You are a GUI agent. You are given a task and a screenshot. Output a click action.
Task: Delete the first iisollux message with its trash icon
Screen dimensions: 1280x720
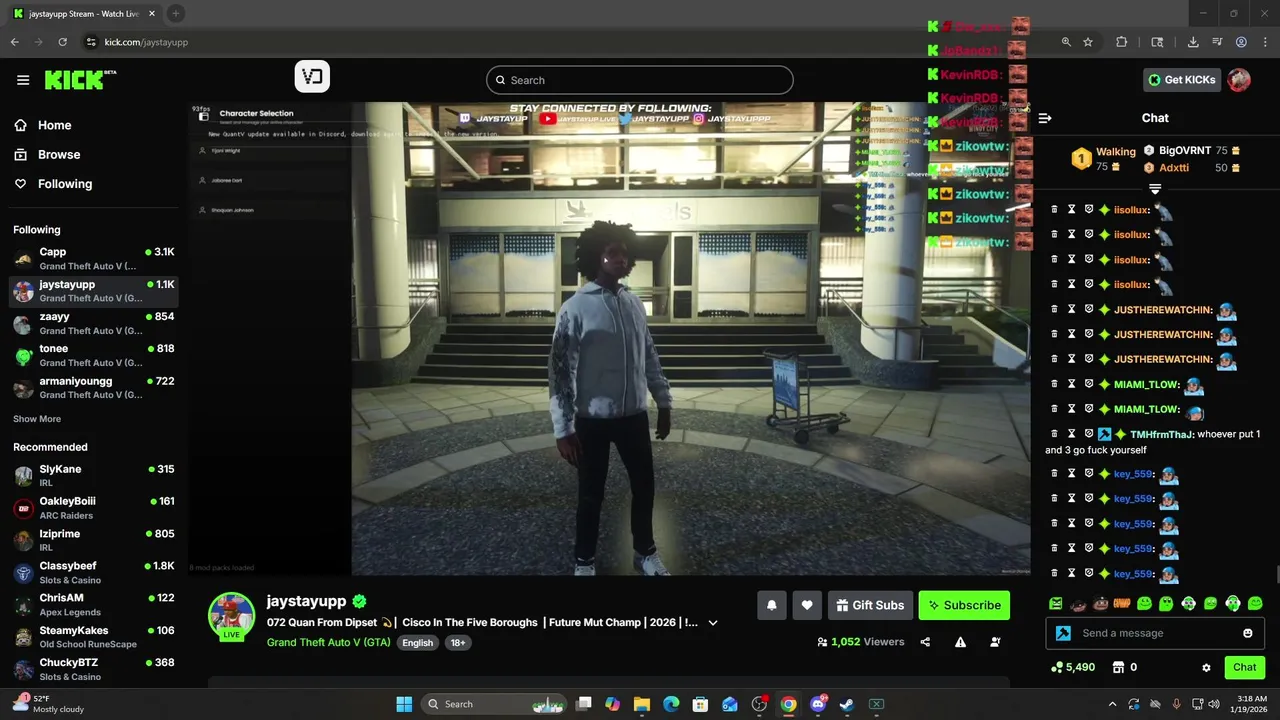point(1054,210)
